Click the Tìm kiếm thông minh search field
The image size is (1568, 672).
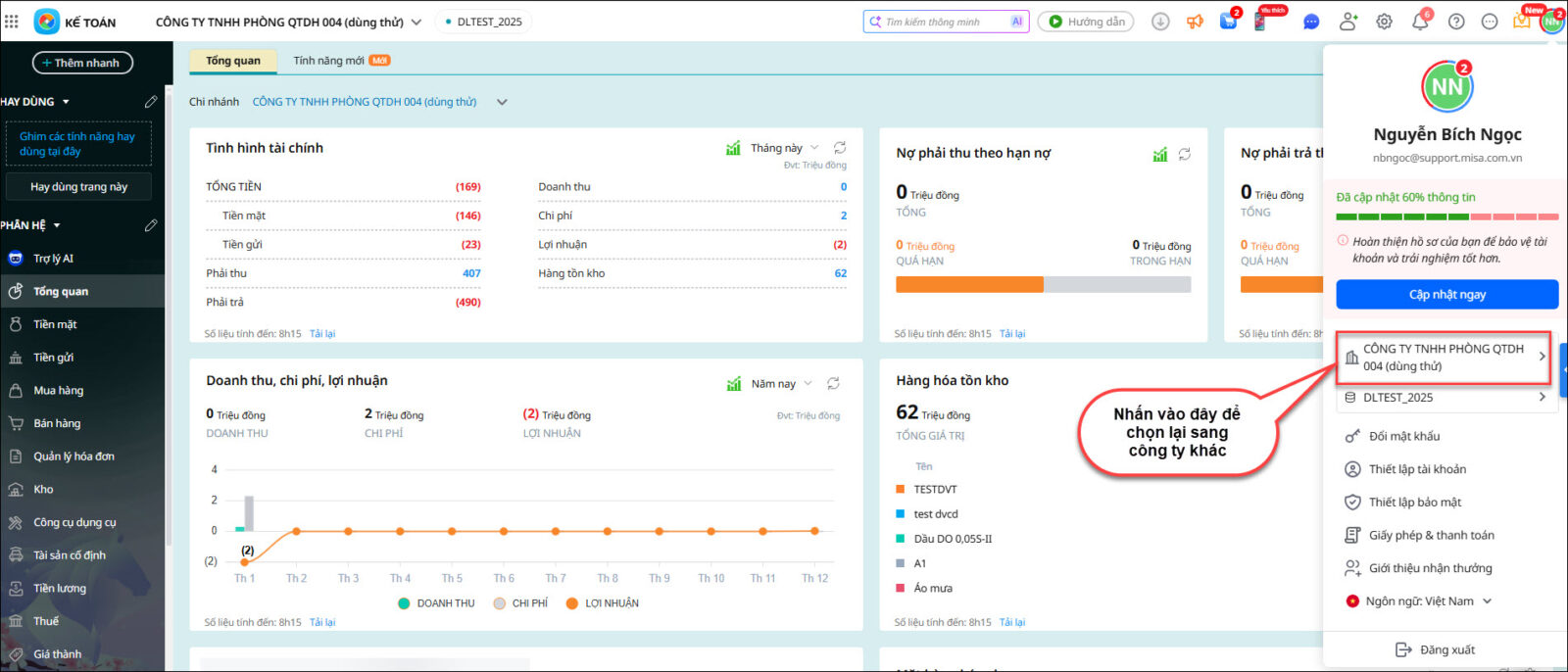[x=941, y=22]
